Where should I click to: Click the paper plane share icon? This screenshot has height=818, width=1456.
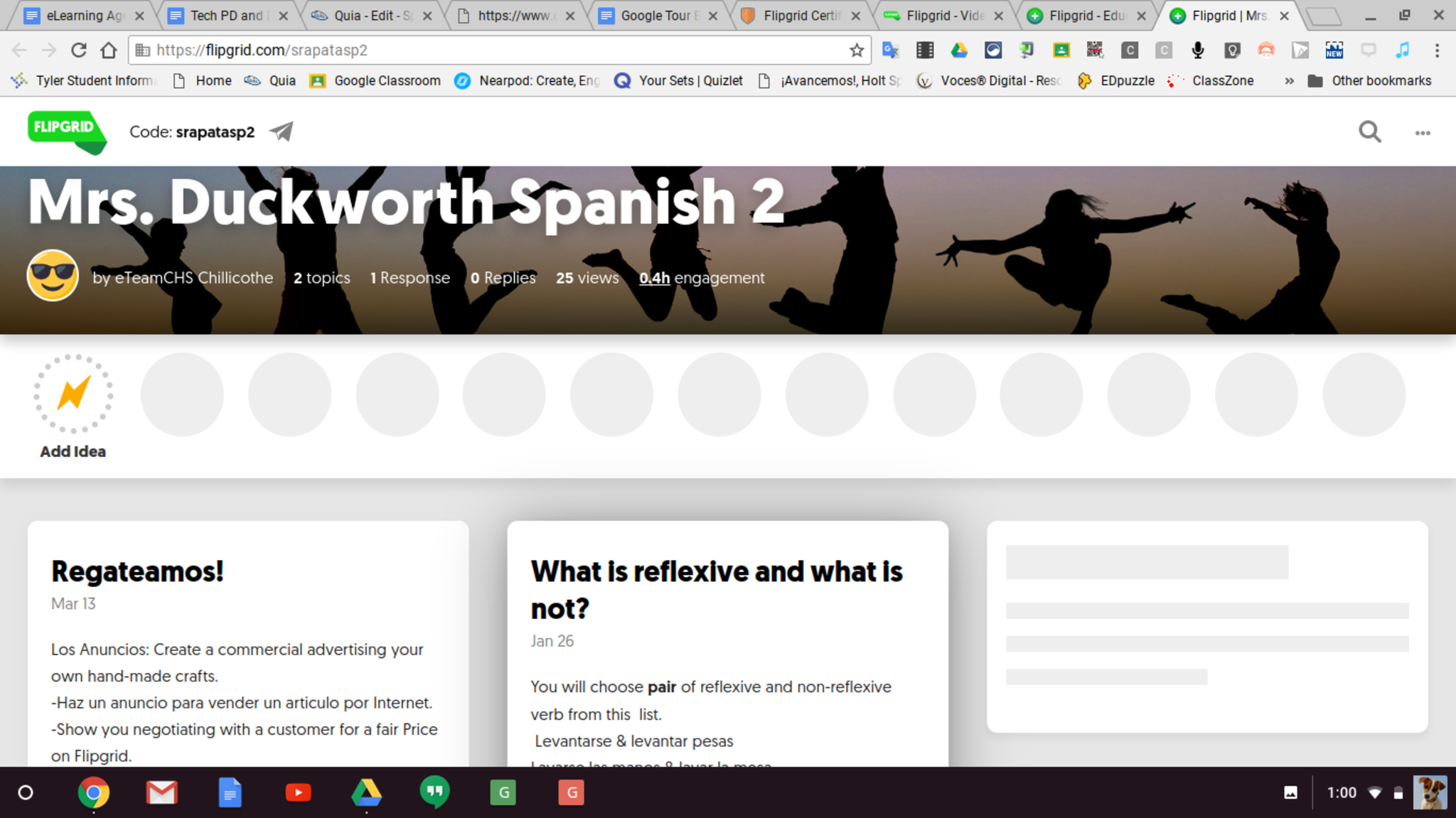[282, 131]
